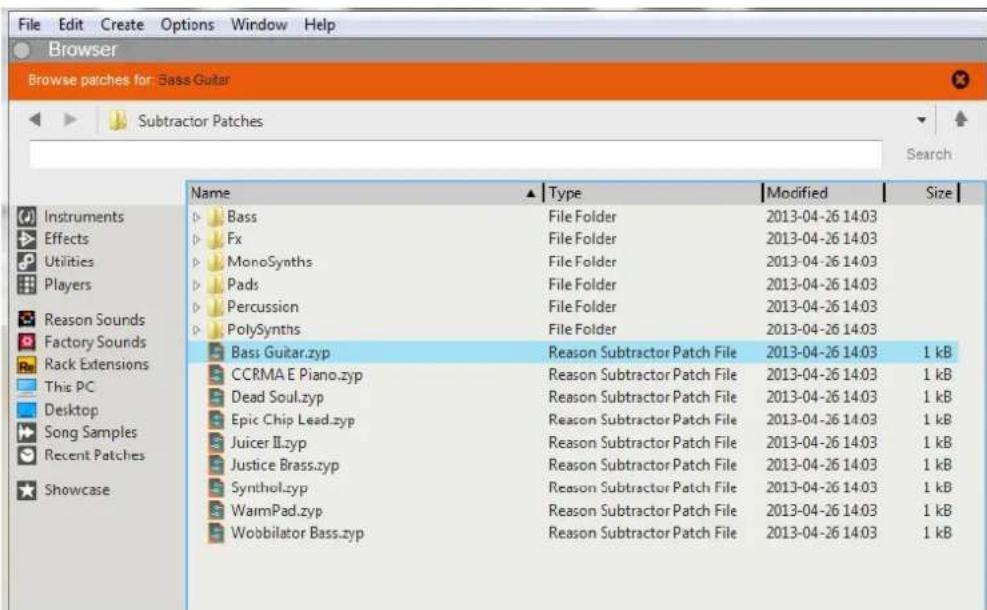
Task: Click the Desktop location icon
Action: [26, 410]
